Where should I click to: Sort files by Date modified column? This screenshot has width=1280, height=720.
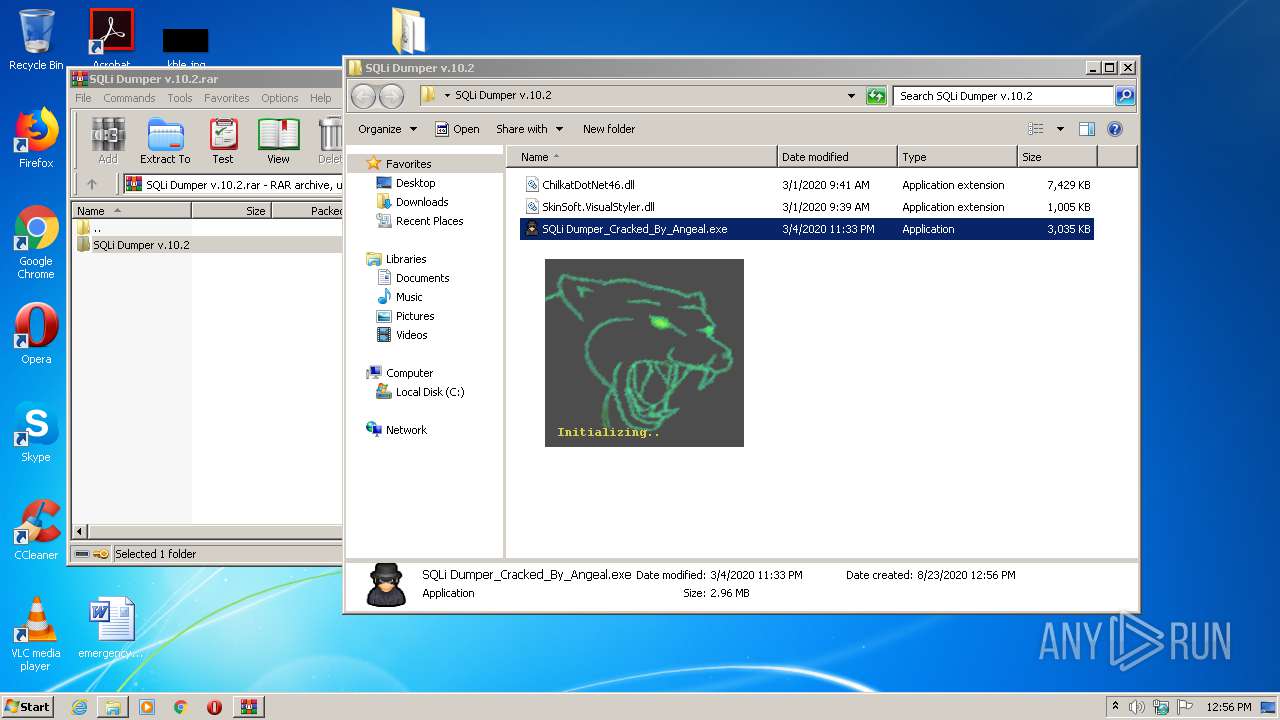837,157
